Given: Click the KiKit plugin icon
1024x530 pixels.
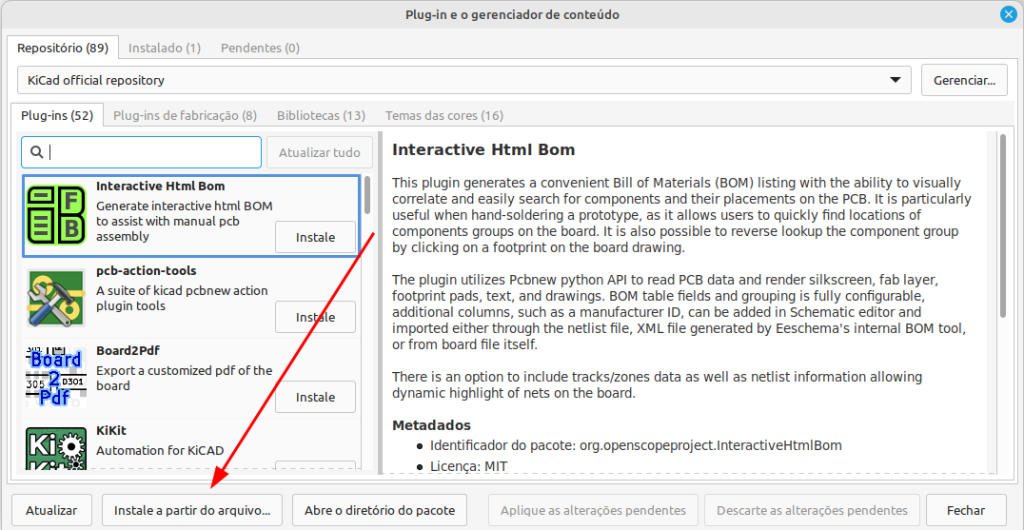Looking at the screenshot, I should tap(57, 449).
